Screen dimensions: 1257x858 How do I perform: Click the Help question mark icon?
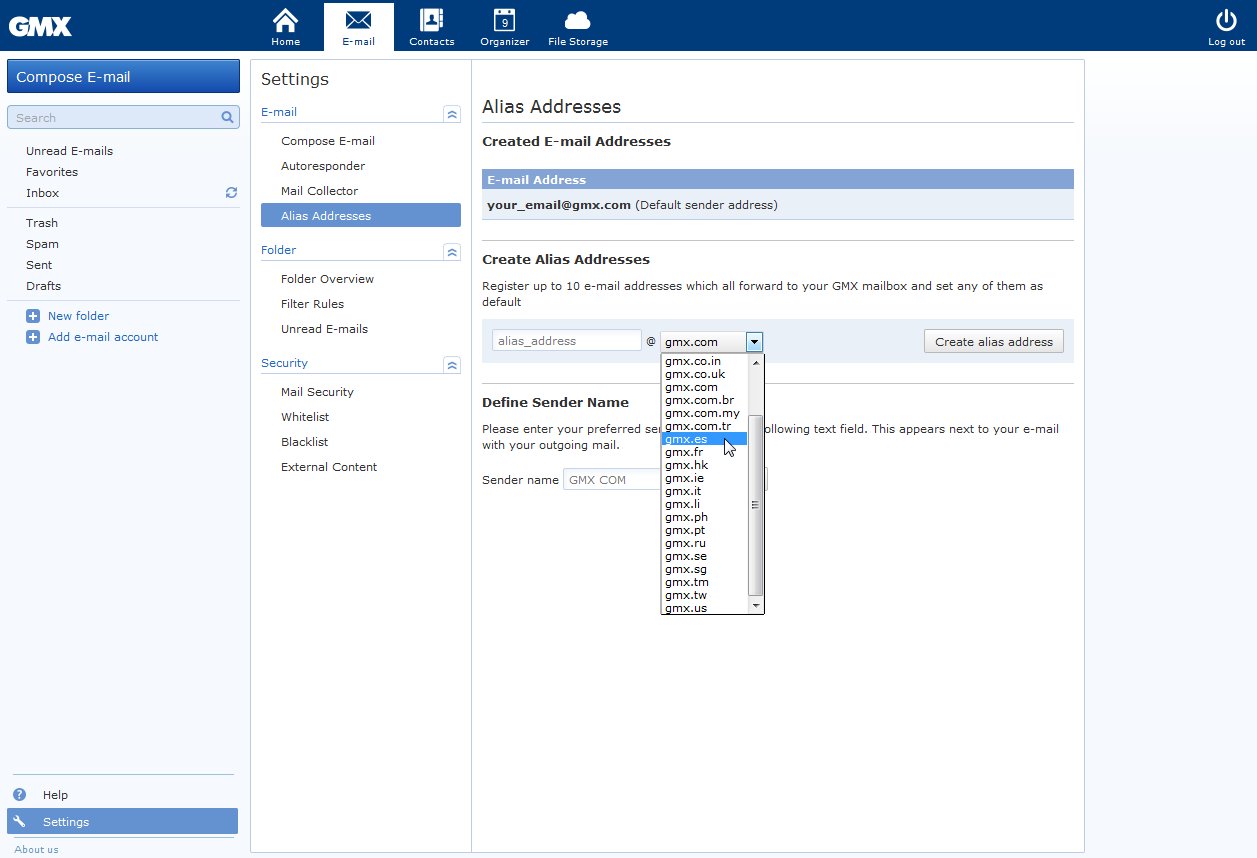[x=19, y=794]
